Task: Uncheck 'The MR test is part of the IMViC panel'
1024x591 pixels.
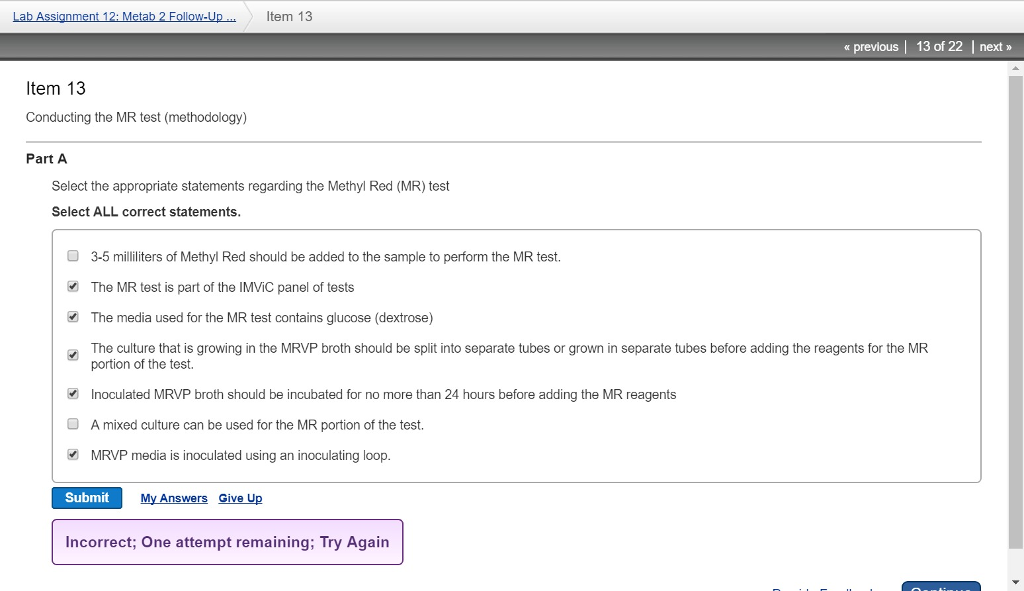Action: (72, 286)
